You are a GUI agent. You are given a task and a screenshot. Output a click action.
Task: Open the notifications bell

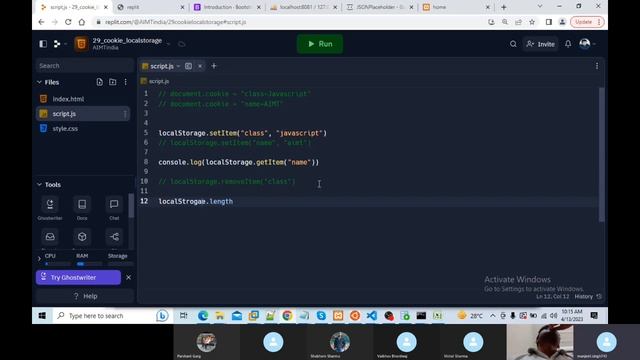(x=568, y=44)
